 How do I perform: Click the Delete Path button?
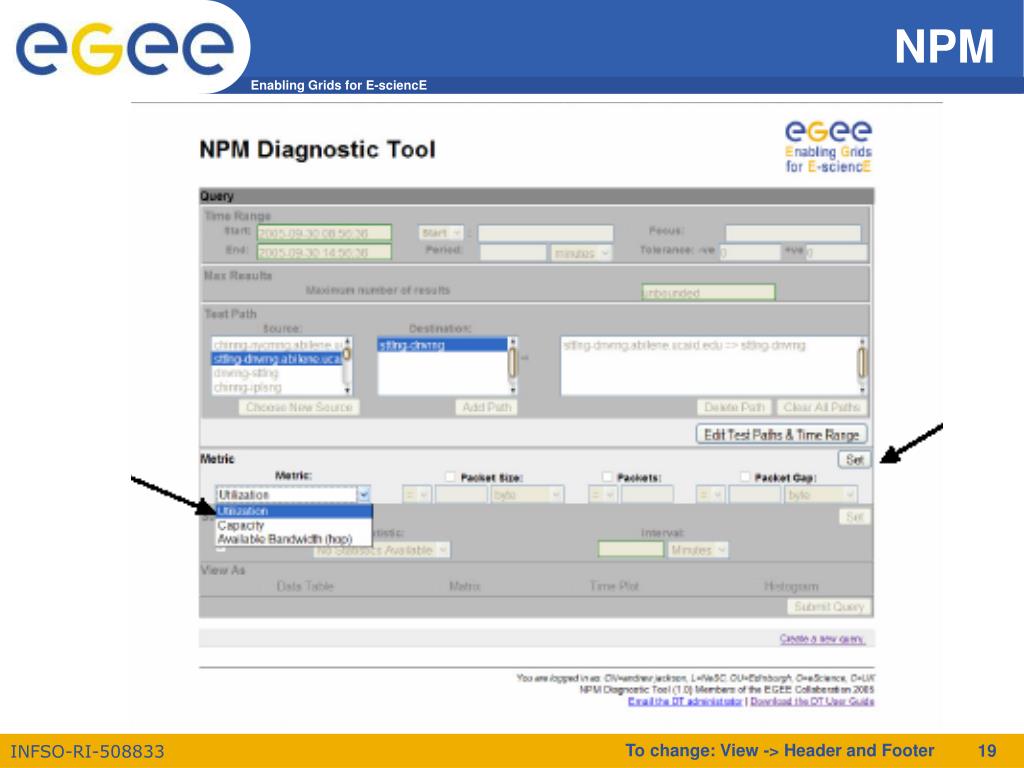734,407
